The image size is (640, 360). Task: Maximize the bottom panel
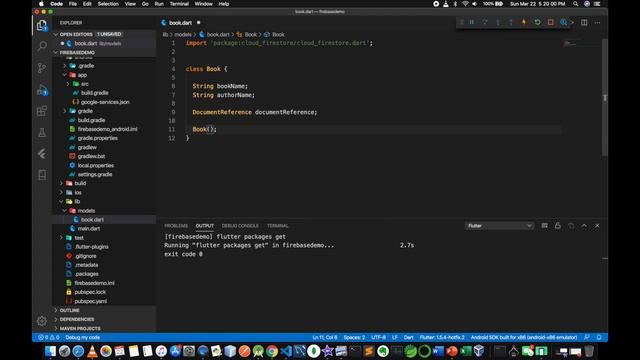[x=584, y=226]
